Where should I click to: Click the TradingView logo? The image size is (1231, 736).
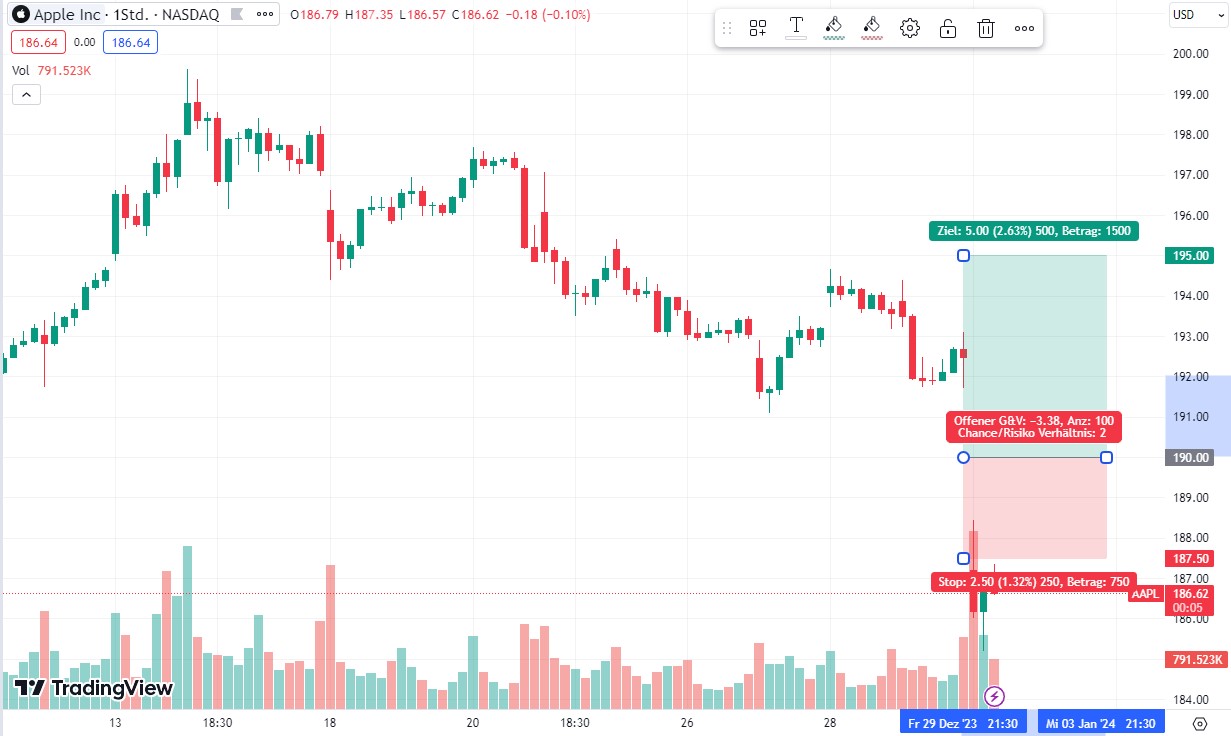click(x=93, y=688)
